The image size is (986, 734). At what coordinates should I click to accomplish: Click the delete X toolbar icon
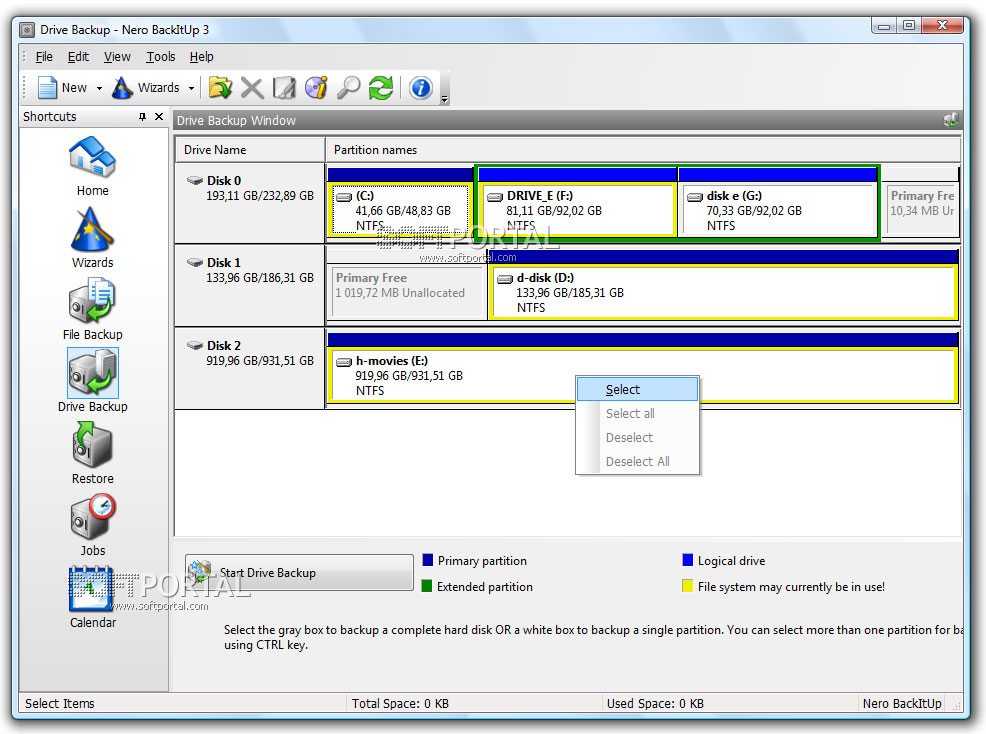252,88
